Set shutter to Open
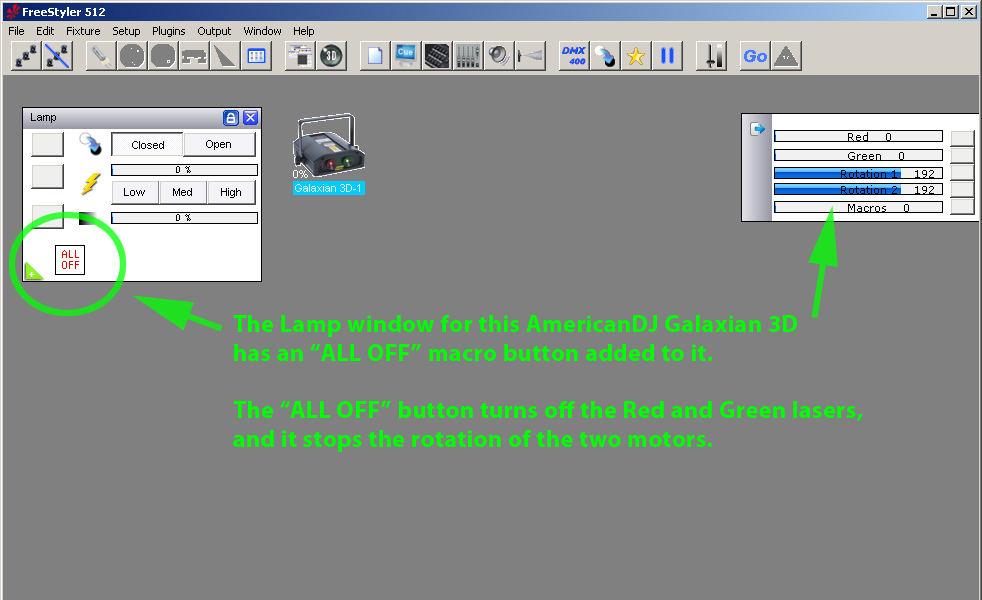Image resolution: width=982 pixels, height=600 pixels. tap(219, 144)
